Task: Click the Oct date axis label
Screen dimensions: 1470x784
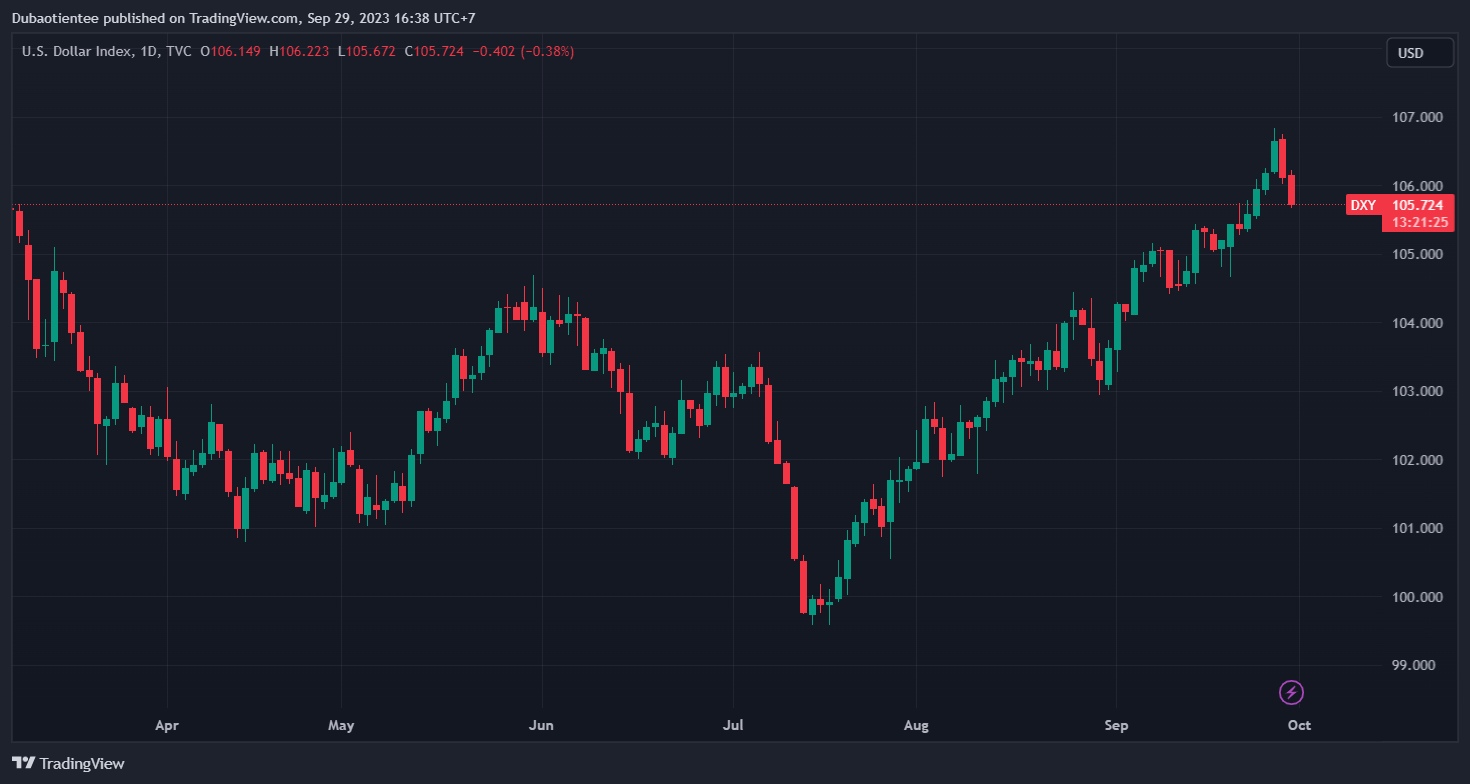Action: click(x=1299, y=725)
